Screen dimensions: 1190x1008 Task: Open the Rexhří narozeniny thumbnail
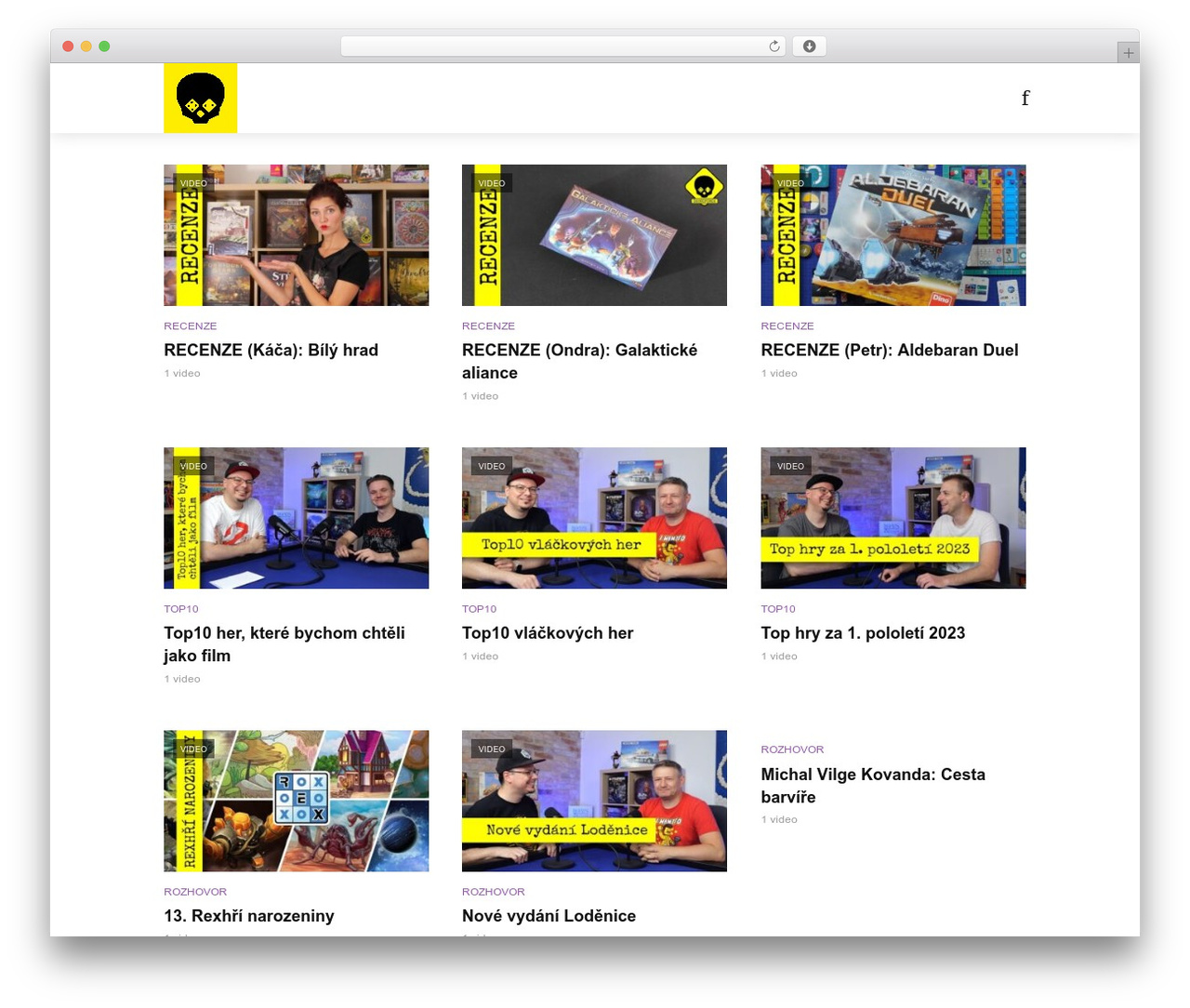point(296,801)
